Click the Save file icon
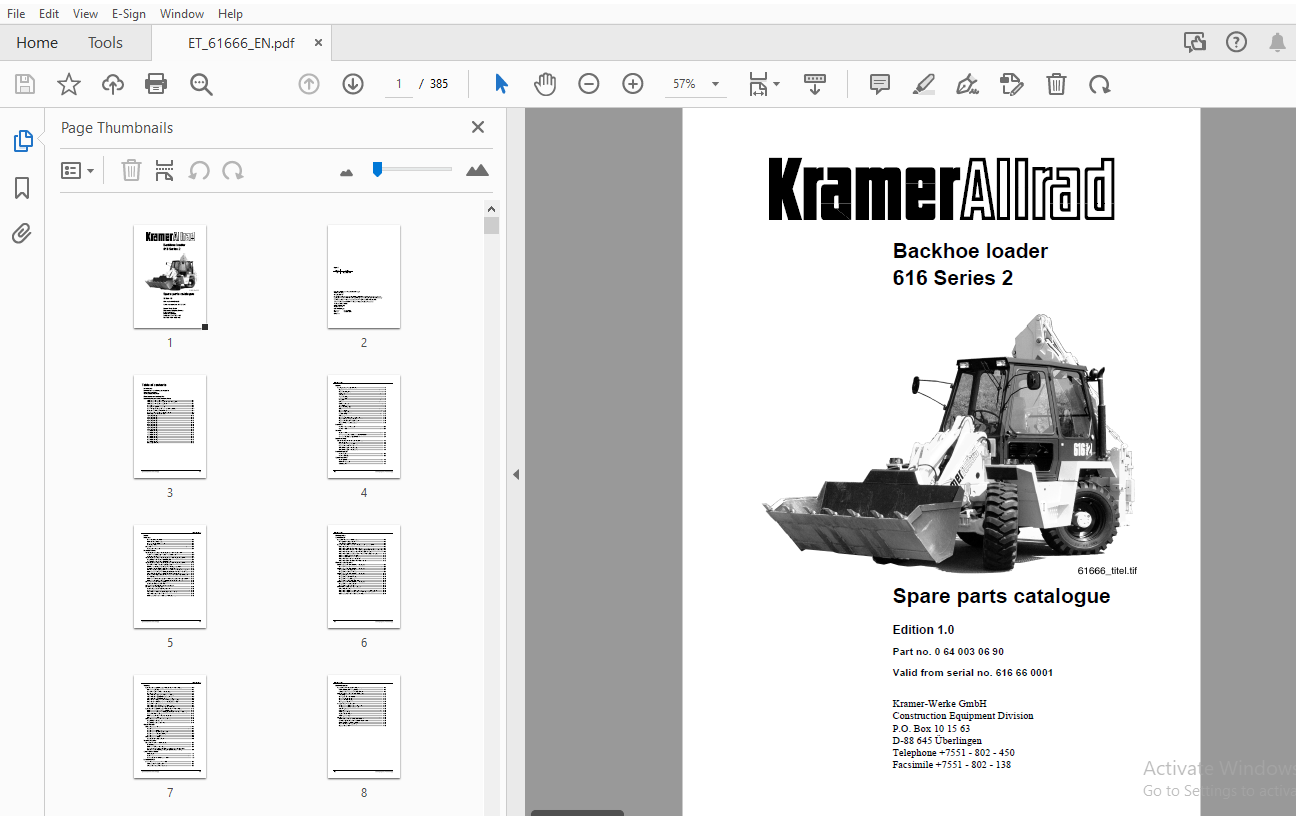Image resolution: width=1296 pixels, height=816 pixels. [x=25, y=84]
